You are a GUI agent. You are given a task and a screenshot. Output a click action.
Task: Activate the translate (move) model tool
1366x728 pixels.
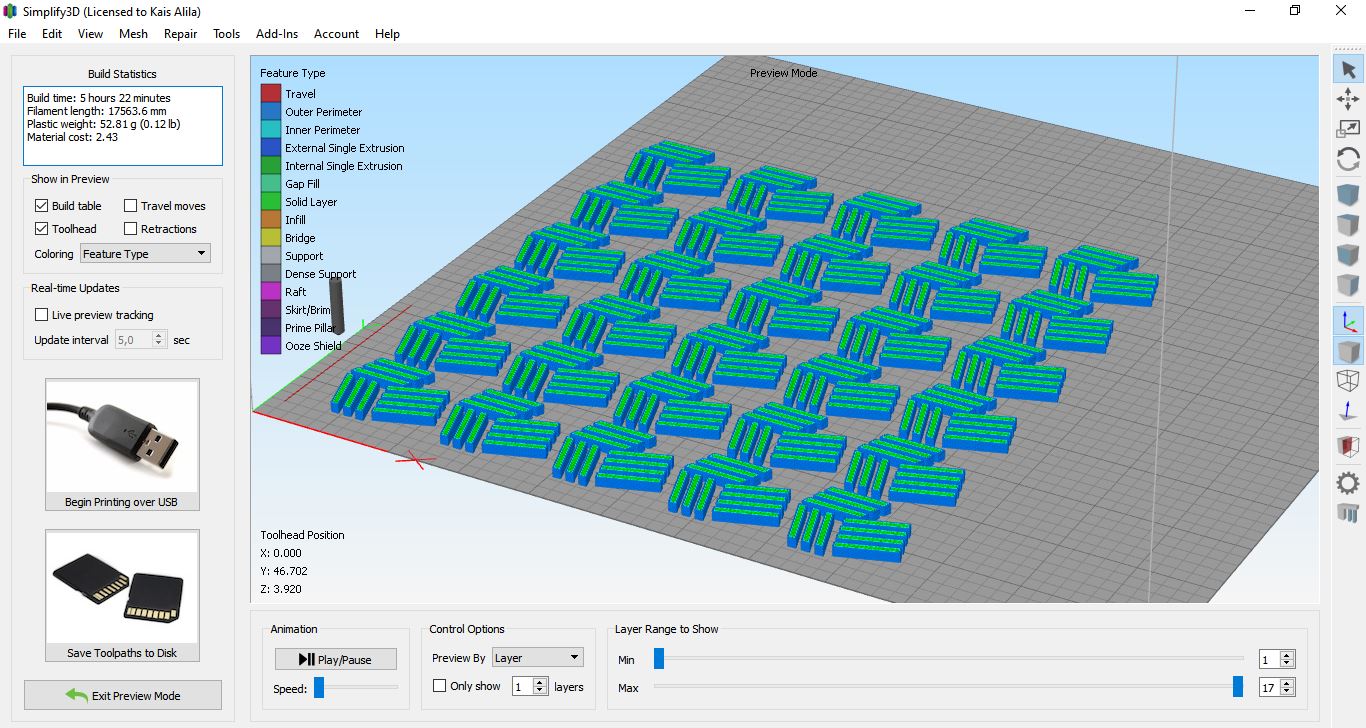pyautogui.click(x=1348, y=98)
